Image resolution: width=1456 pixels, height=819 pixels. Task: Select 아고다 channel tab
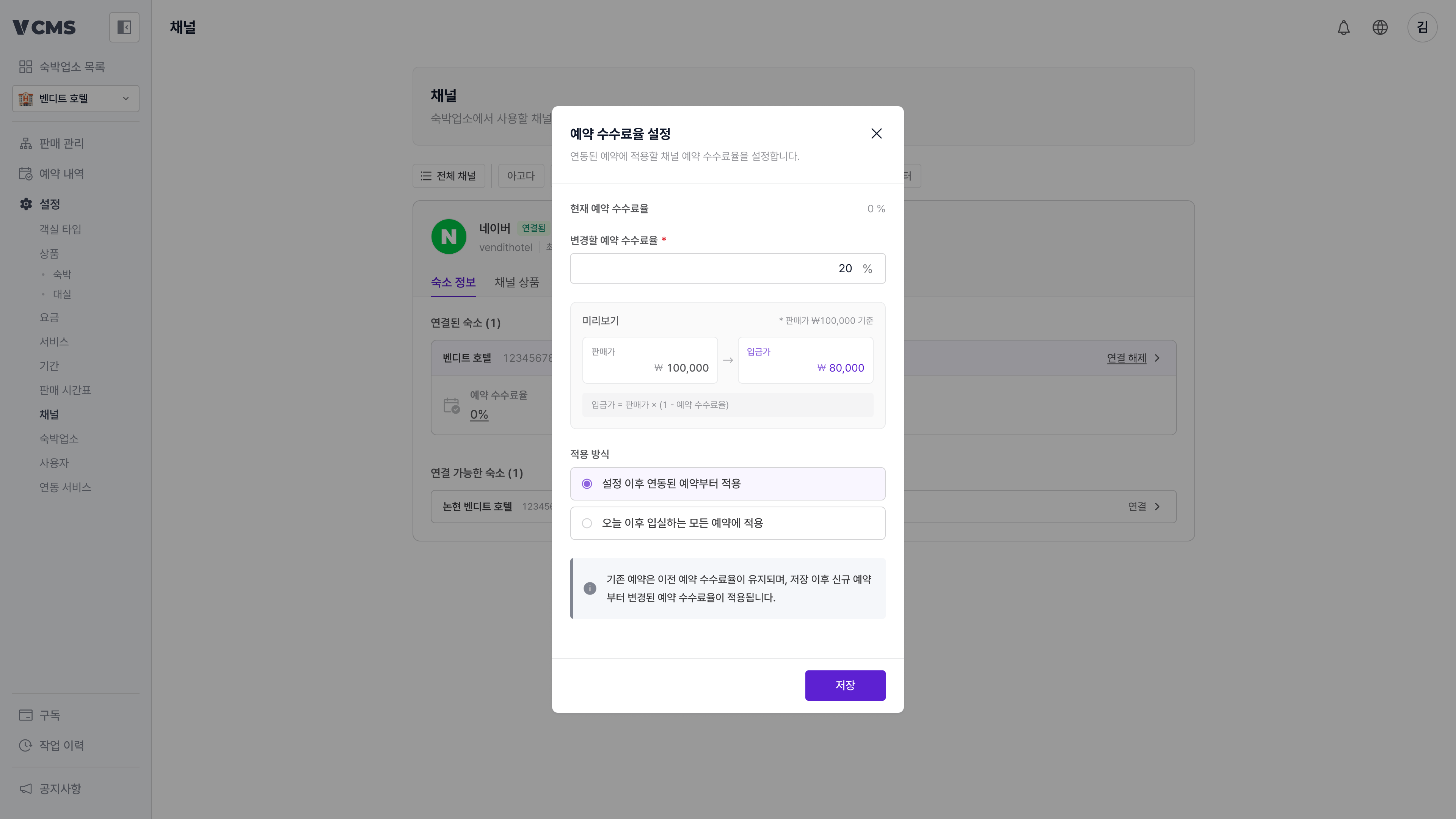[x=521, y=176]
